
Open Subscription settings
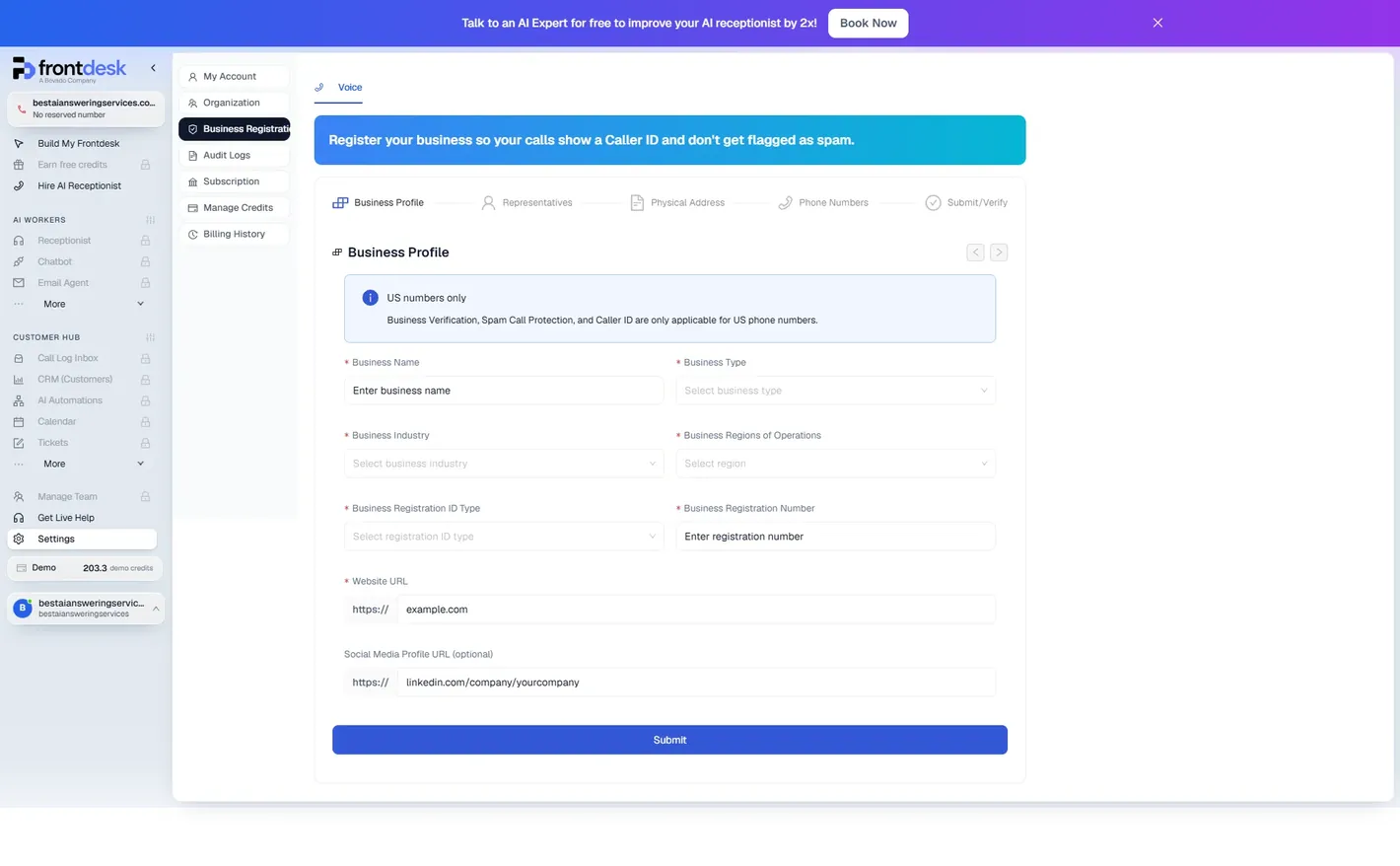coord(234,181)
